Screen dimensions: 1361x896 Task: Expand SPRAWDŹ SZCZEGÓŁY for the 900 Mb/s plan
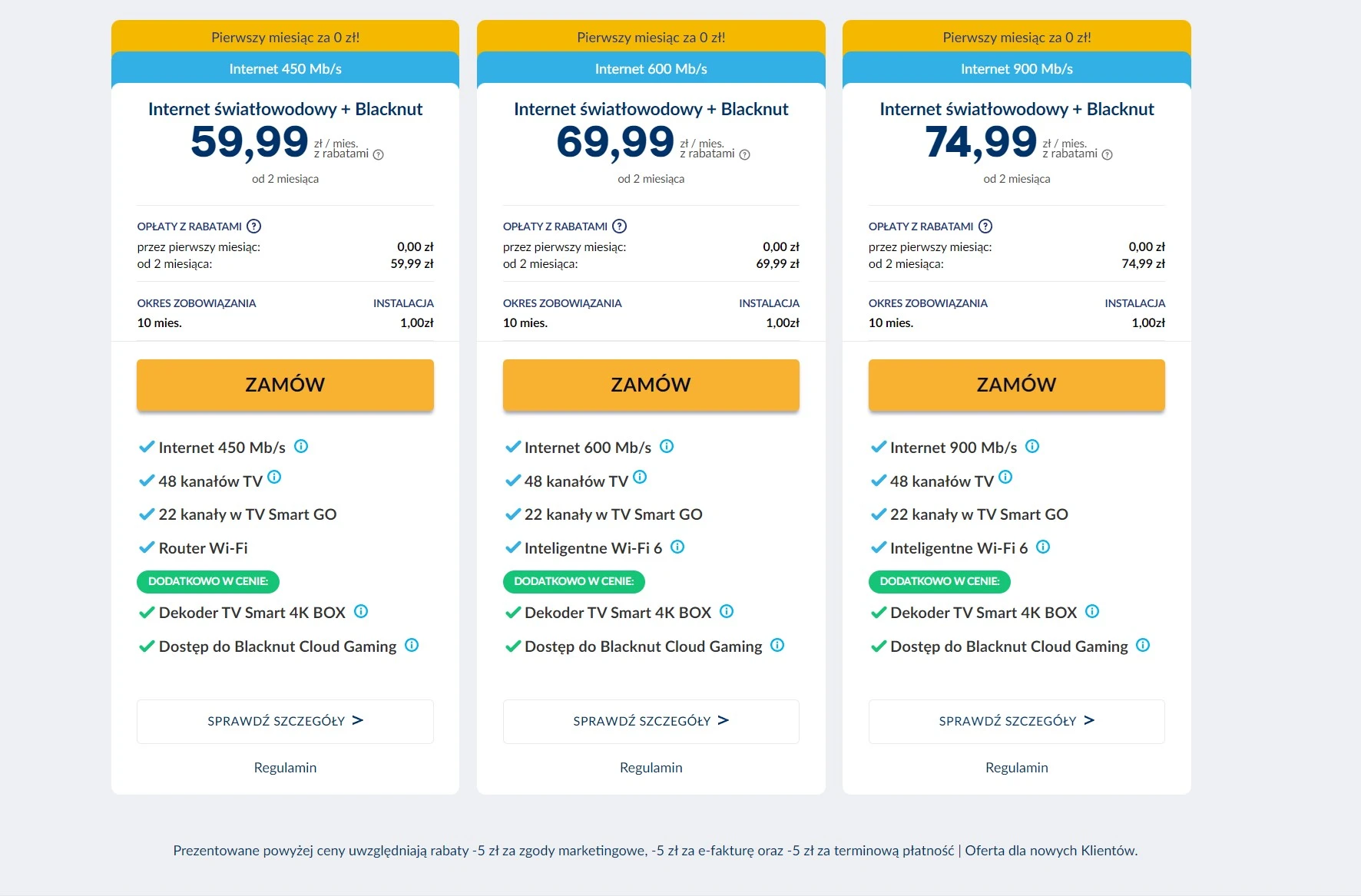(x=1016, y=721)
